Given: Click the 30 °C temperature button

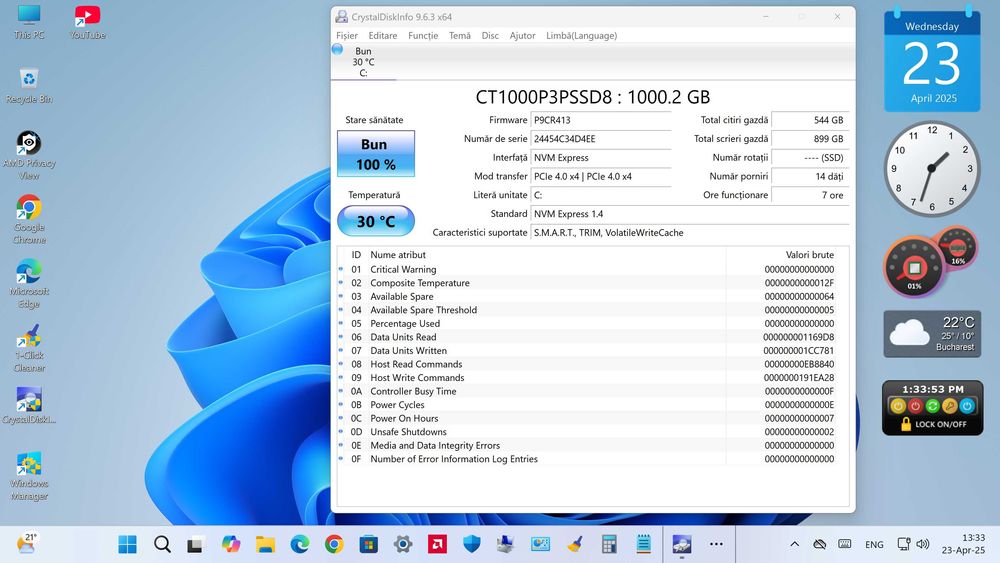Looking at the screenshot, I should pos(375,221).
